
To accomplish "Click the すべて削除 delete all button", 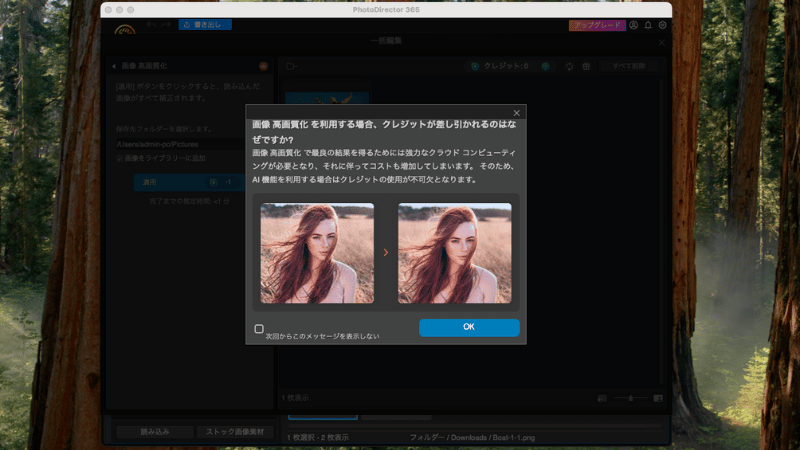I will click(x=629, y=66).
